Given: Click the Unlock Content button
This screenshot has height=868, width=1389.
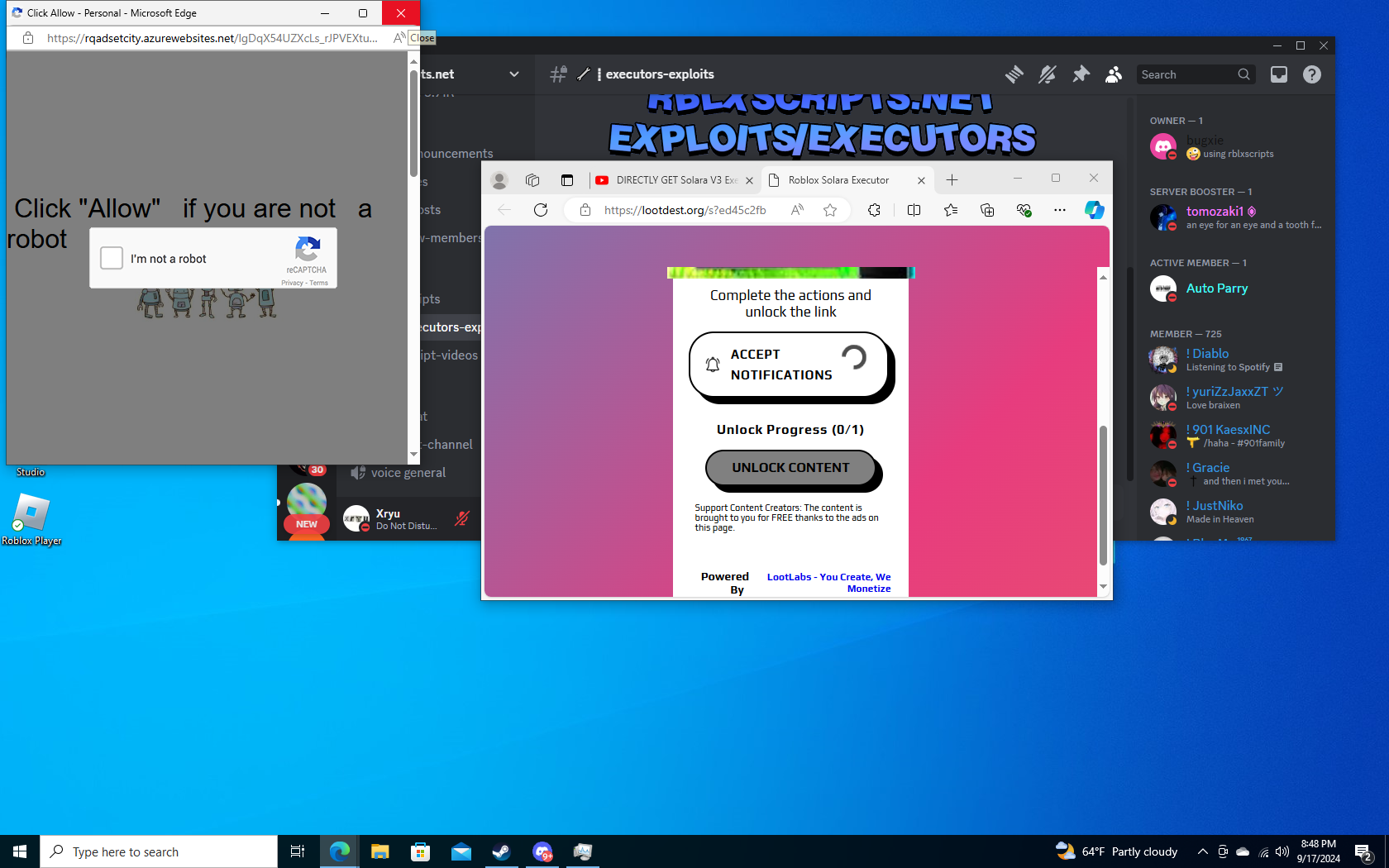Looking at the screenshot, I should (x=790, y=468).
